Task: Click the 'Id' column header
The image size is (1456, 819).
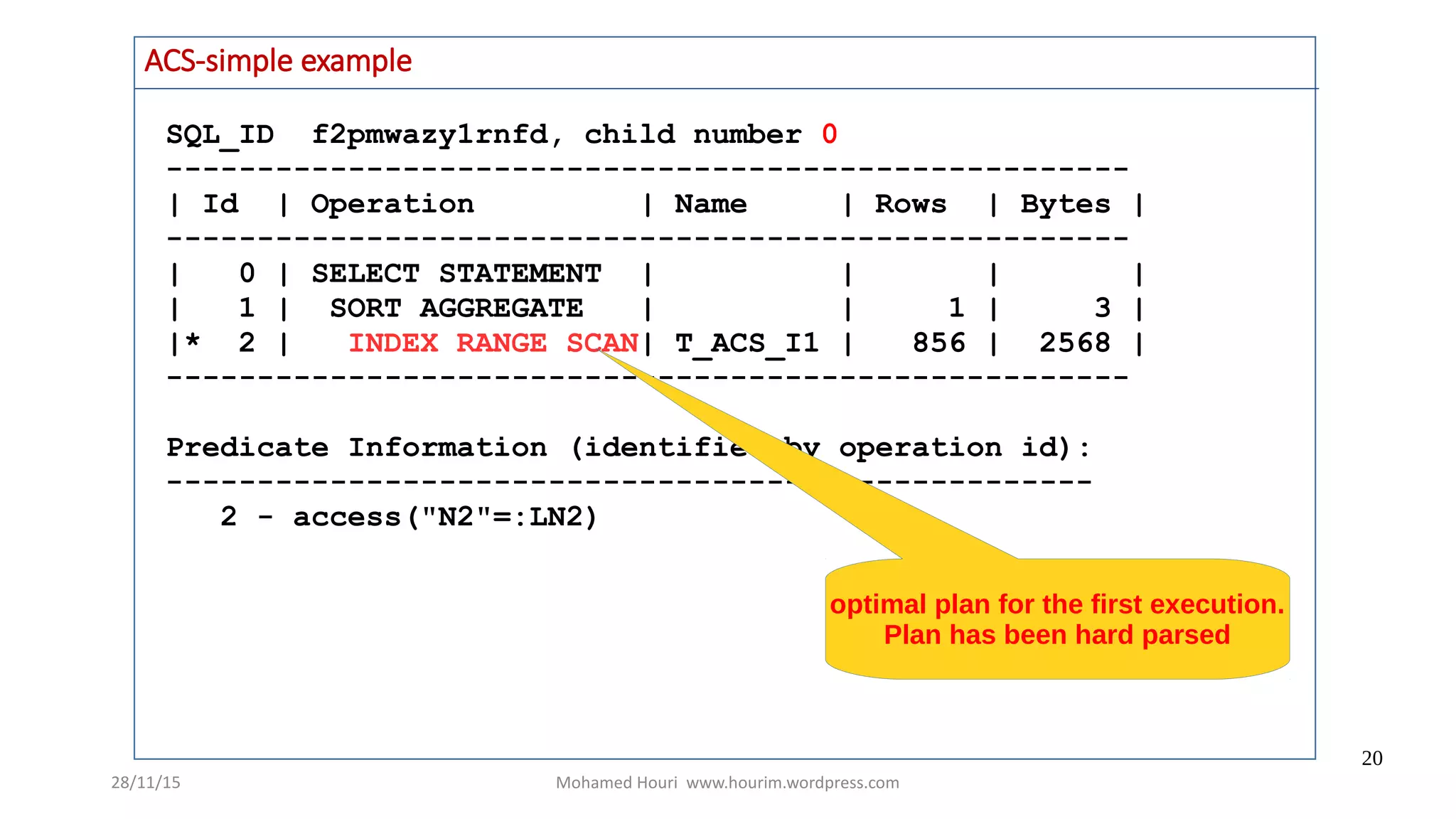Action: (x=220, y=204)
